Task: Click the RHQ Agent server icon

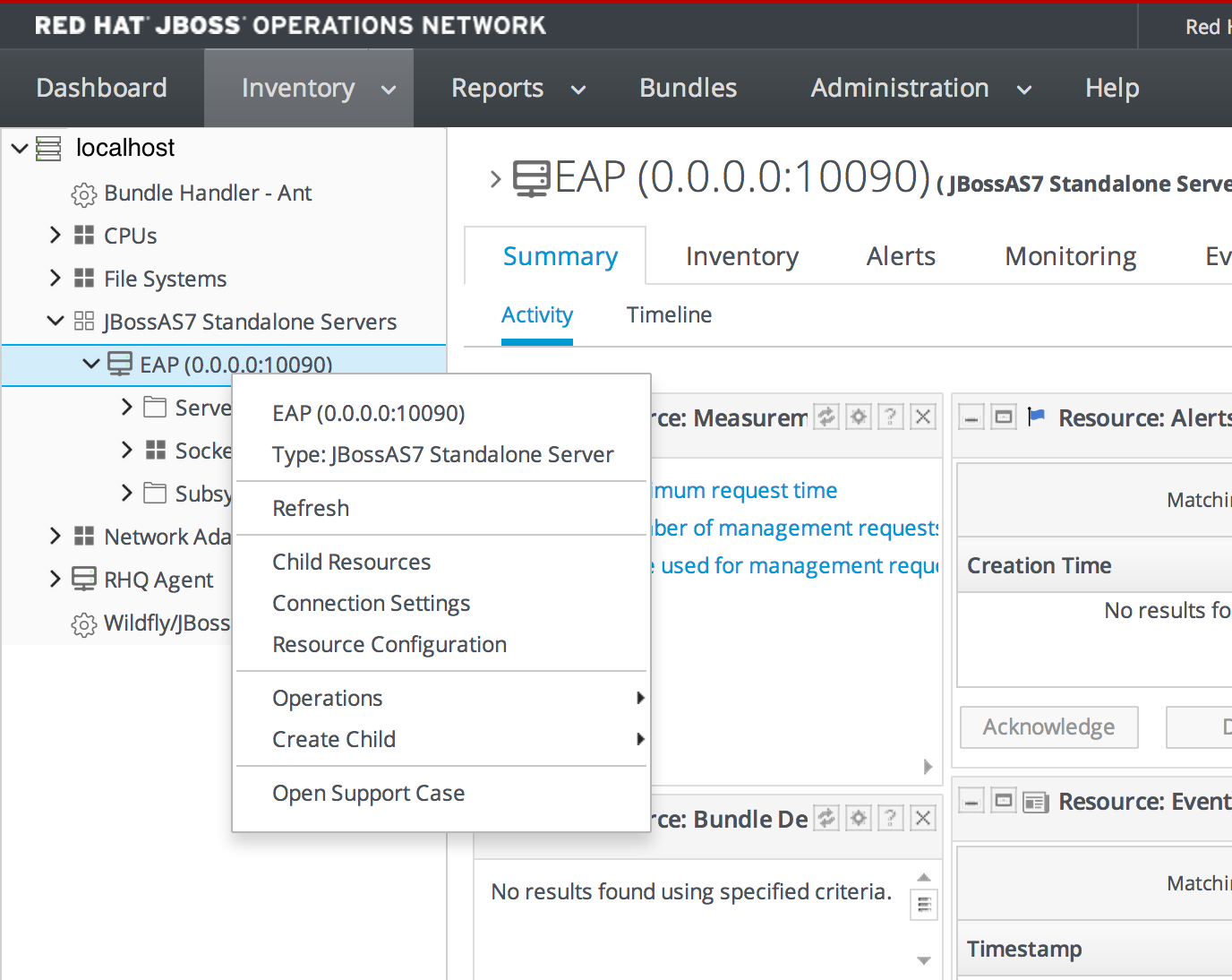Action: [x=84, y=580]
